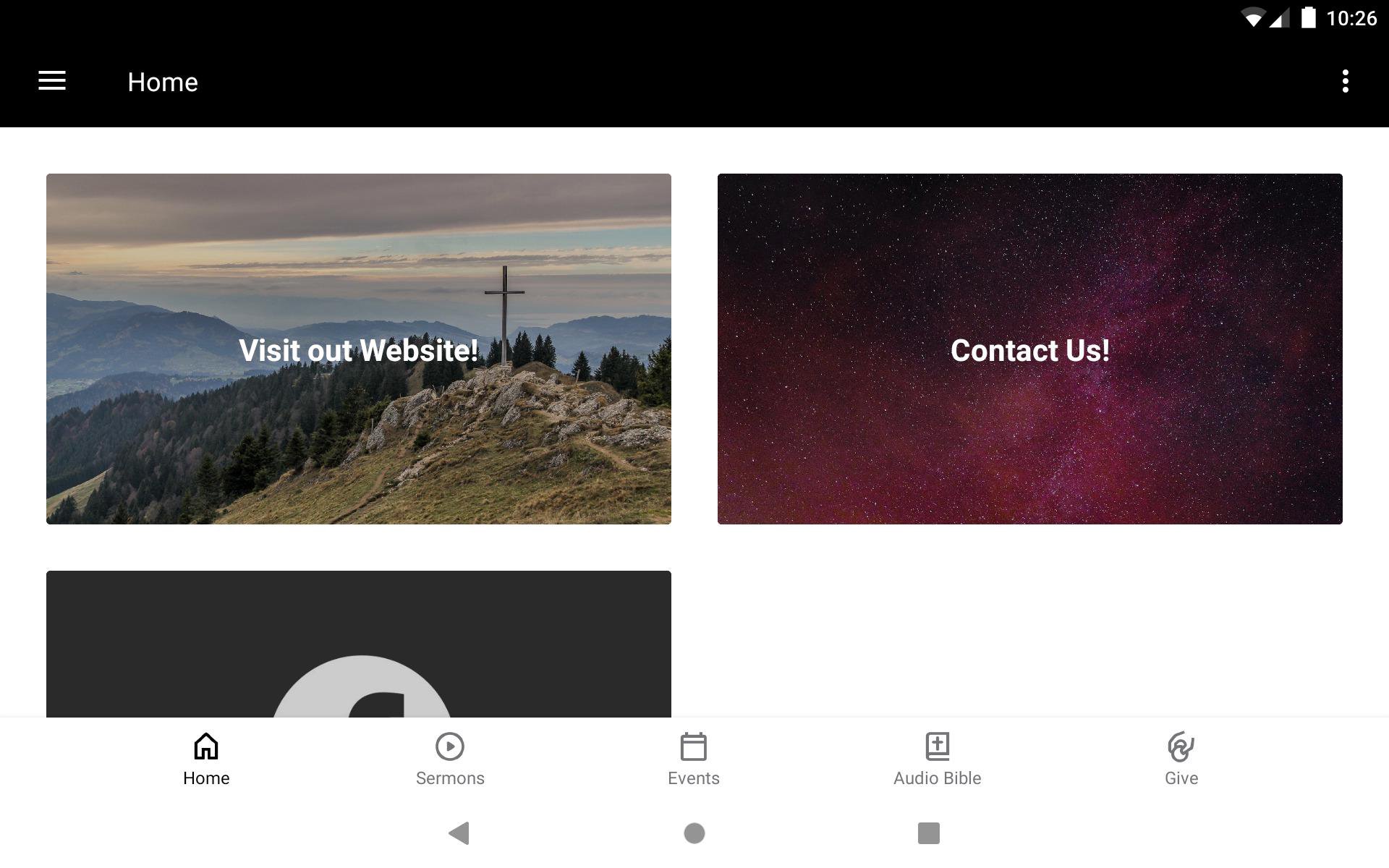Screen dimensions: 1389x868
Task: Select the Sermons play-circle icon
Action: tap(450, 746)
